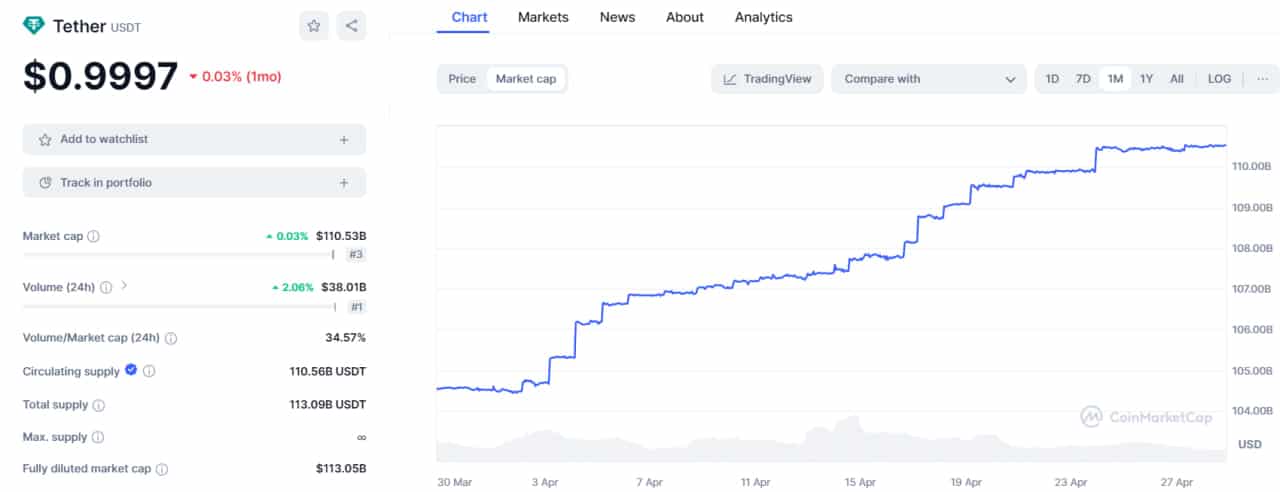Click the Track in portfolio button

194,183
